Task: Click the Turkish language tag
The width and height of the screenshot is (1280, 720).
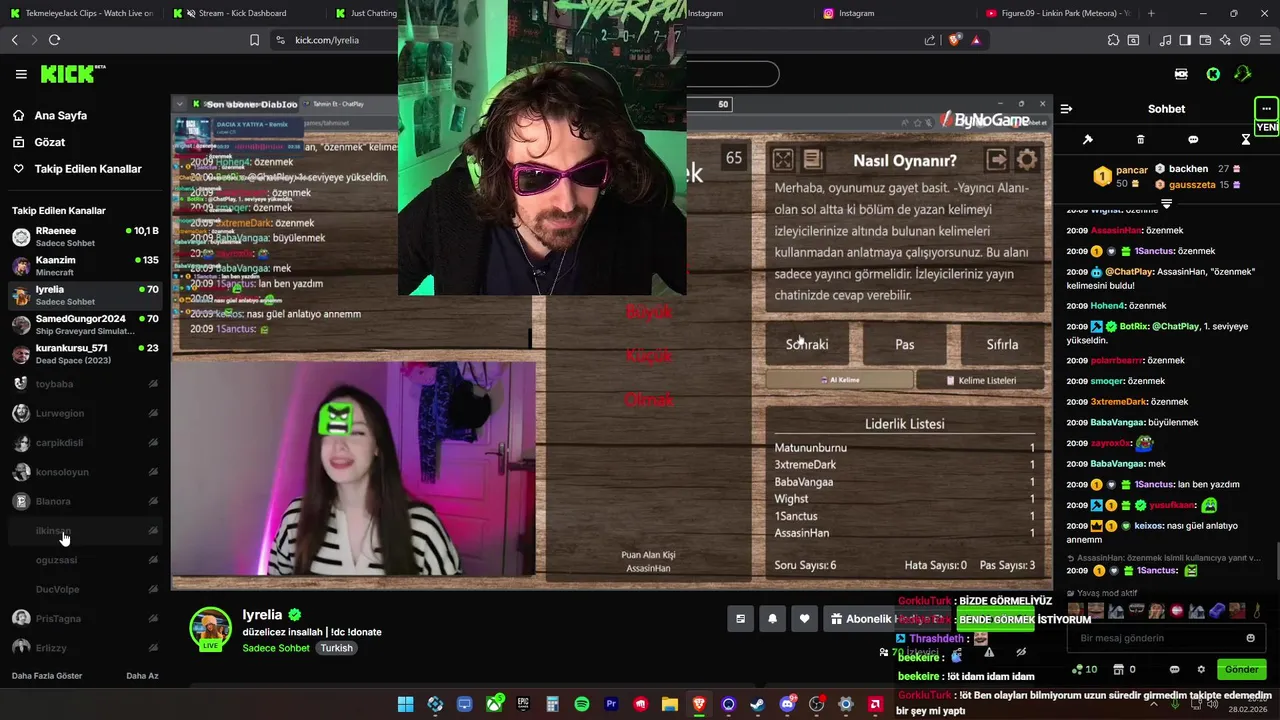Action: (336, 648)
